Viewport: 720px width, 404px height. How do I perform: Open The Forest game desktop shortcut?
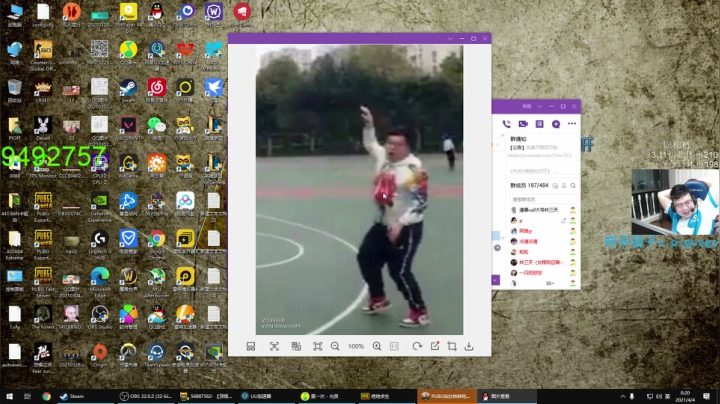pyautogui.click(x=43, y=318)
